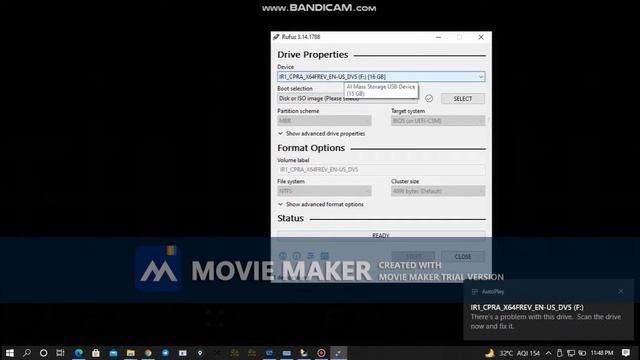640x360 pixels.
Task: Dismiss AutoPlay notification with X
Action: 620,291
